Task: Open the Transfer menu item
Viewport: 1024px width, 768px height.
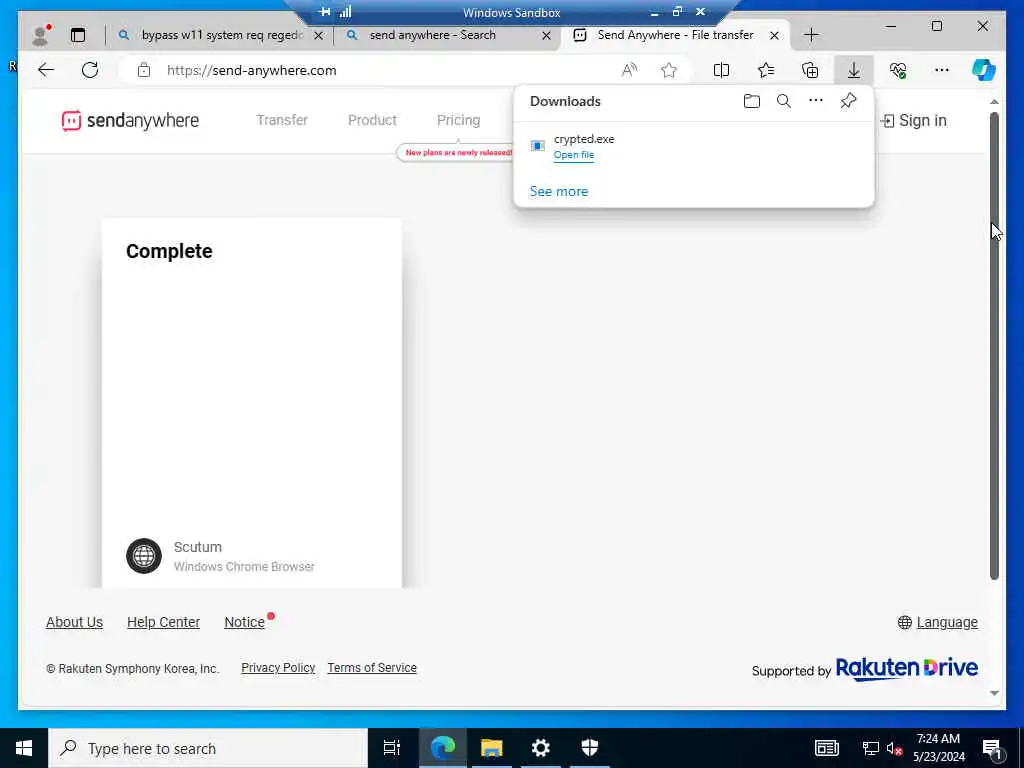Action: [281, 120]
